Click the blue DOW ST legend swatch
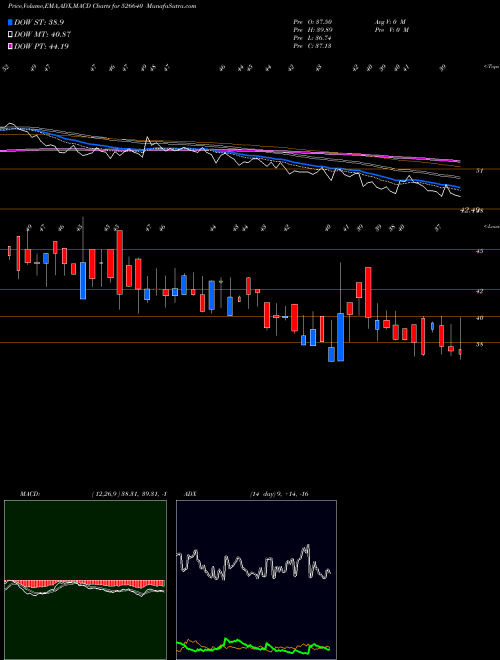Image resolution: width=500 pixels, height=660 pixels. [x=10, y=22]
